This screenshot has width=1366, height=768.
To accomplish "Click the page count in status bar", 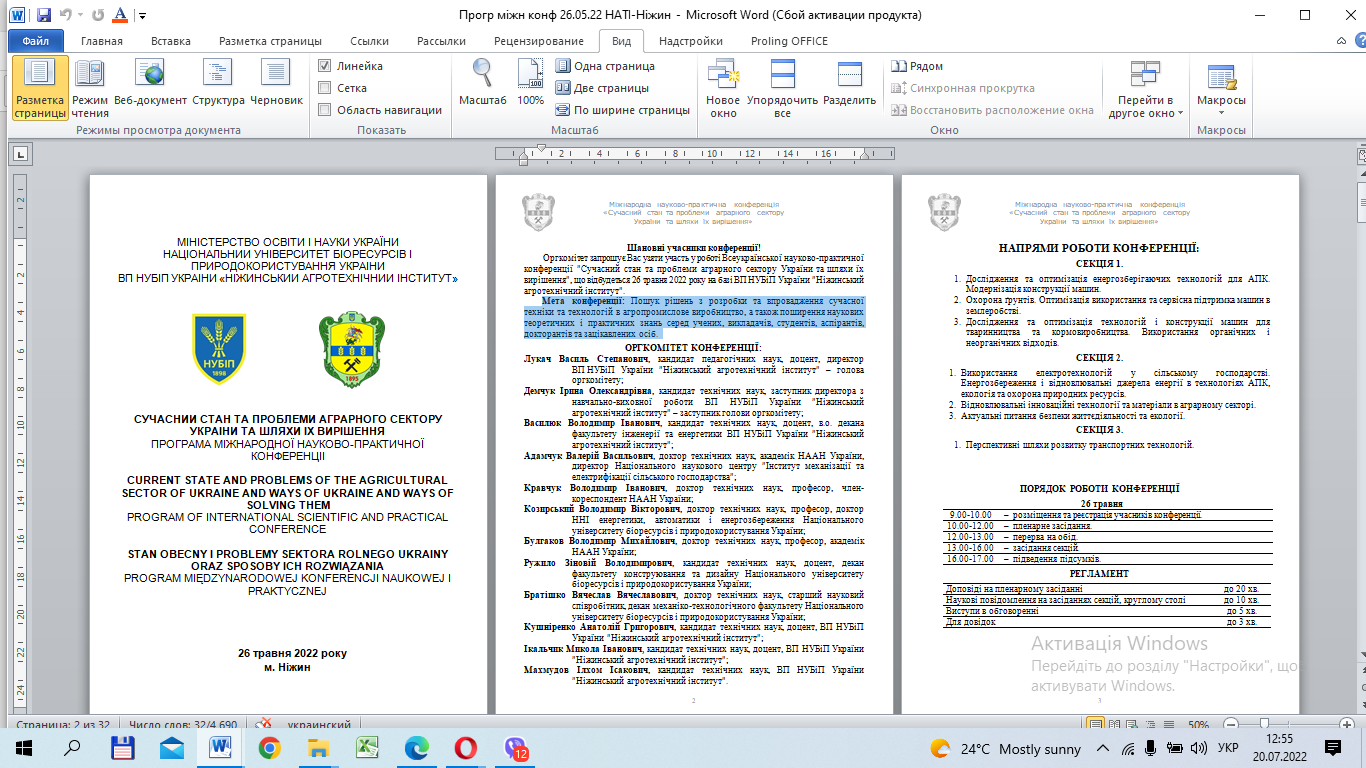I will click(61, 724).
